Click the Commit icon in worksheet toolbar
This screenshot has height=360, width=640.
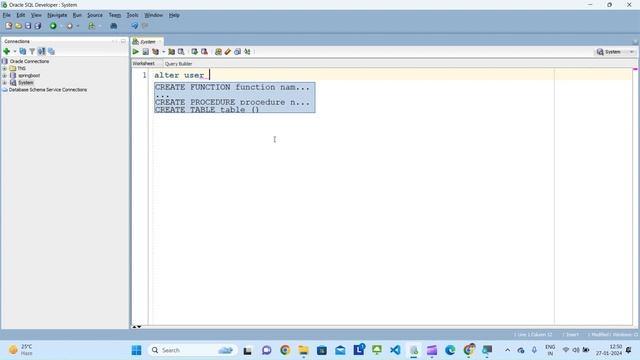click(x=195, y=52)
